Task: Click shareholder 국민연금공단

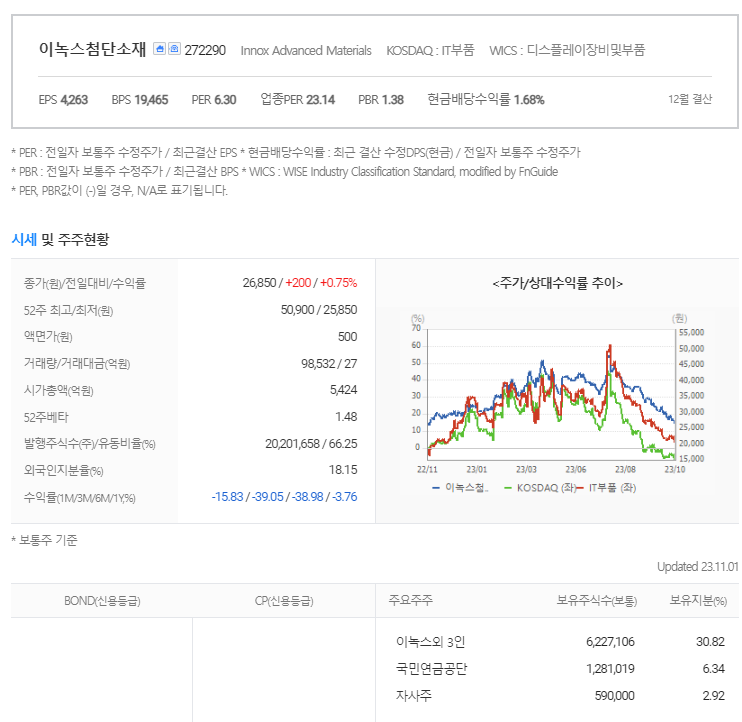Action: point(431,669)
